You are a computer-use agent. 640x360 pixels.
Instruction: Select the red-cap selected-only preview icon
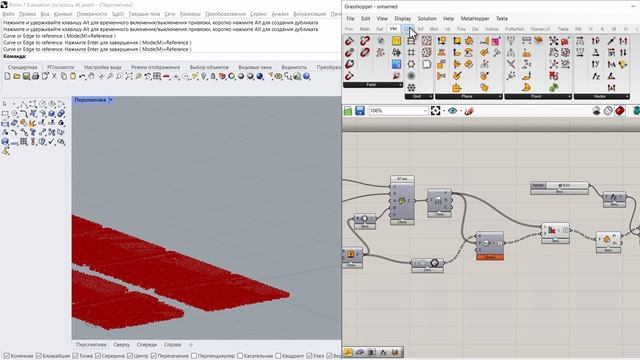click(x=620, y=111)
